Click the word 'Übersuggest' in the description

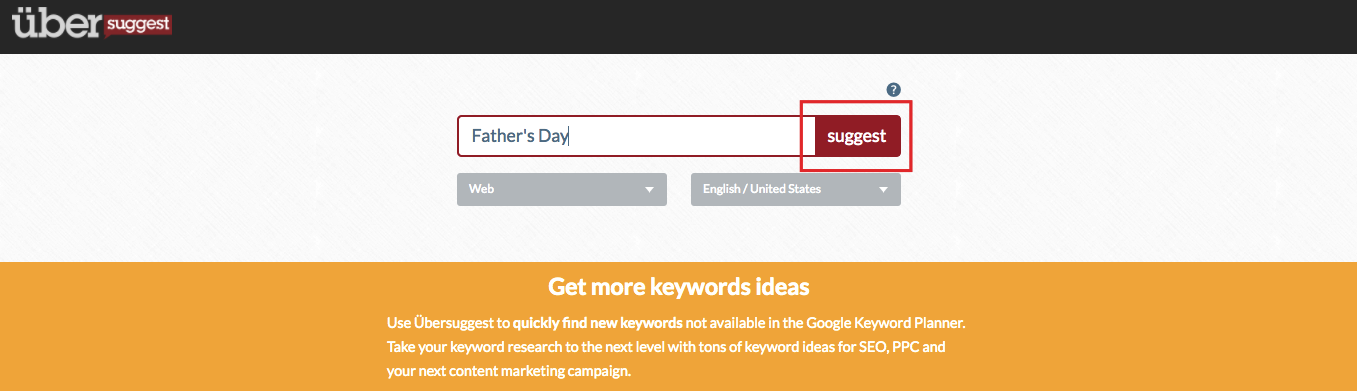tap(451, 325)
